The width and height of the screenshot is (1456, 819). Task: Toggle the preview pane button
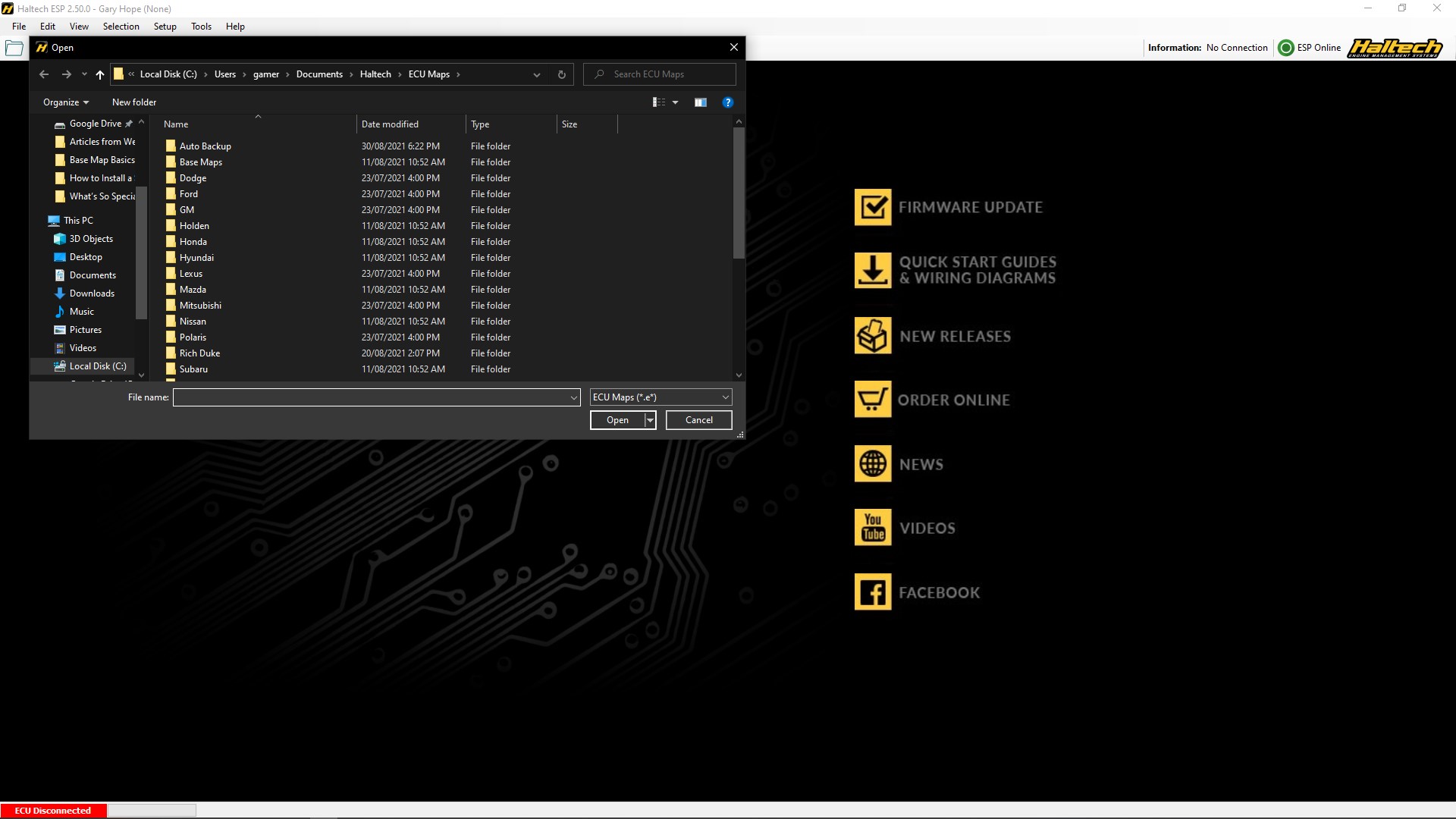(x=701, y=102)
